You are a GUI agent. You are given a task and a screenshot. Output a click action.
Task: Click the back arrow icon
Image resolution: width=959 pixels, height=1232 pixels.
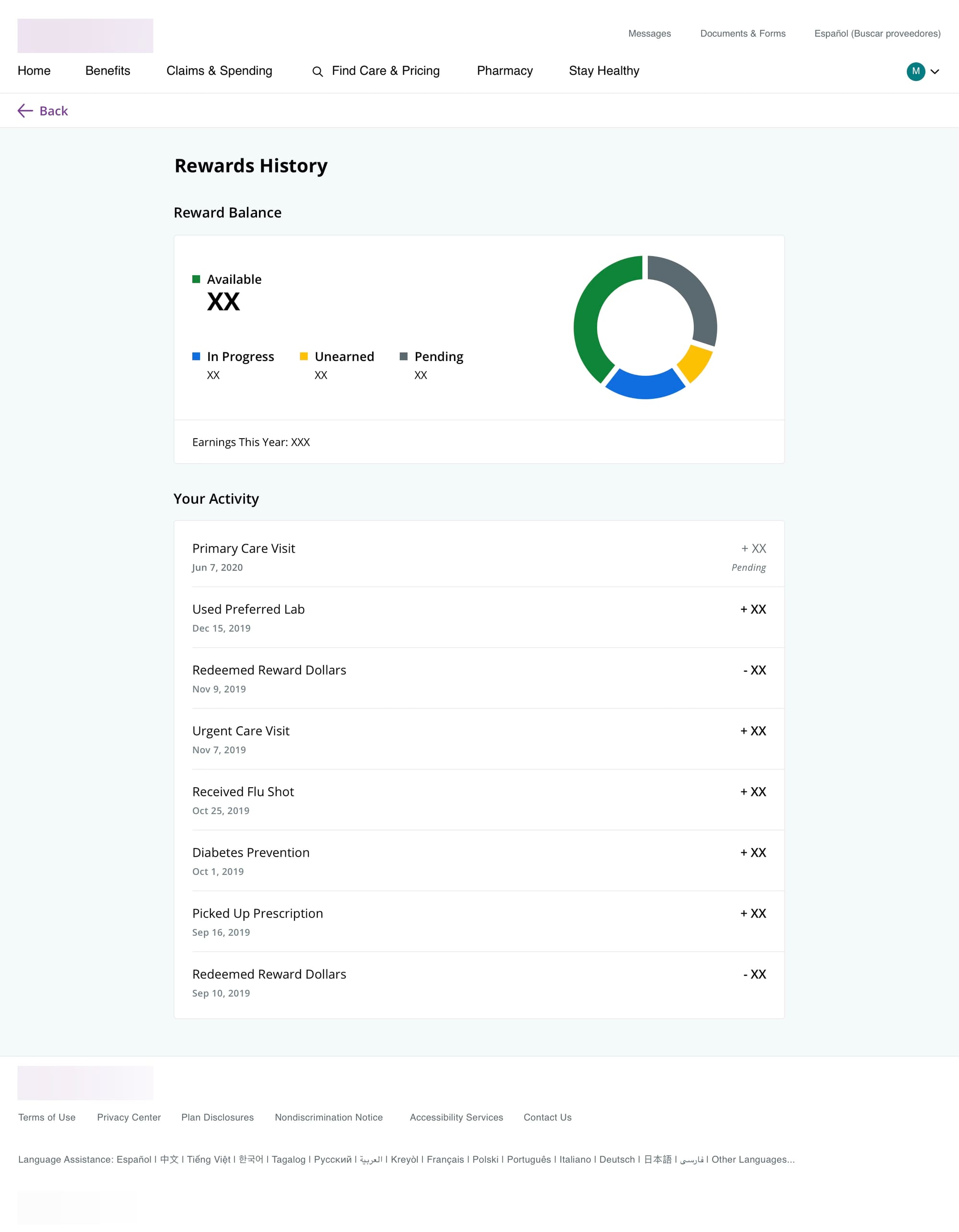click(x=25, y=111)
